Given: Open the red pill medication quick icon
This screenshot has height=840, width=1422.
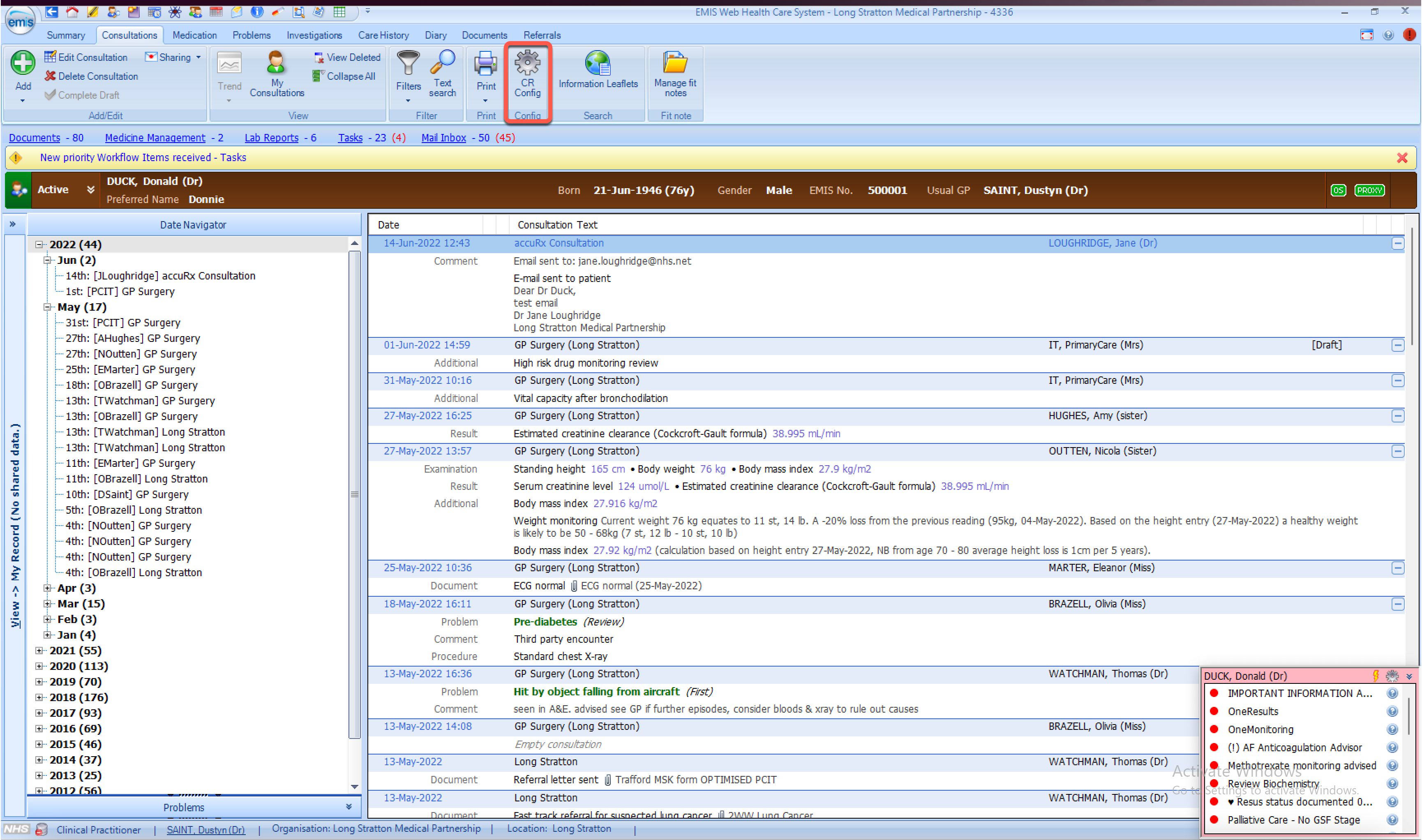Looking at the screenshot, I should point(277,12).
